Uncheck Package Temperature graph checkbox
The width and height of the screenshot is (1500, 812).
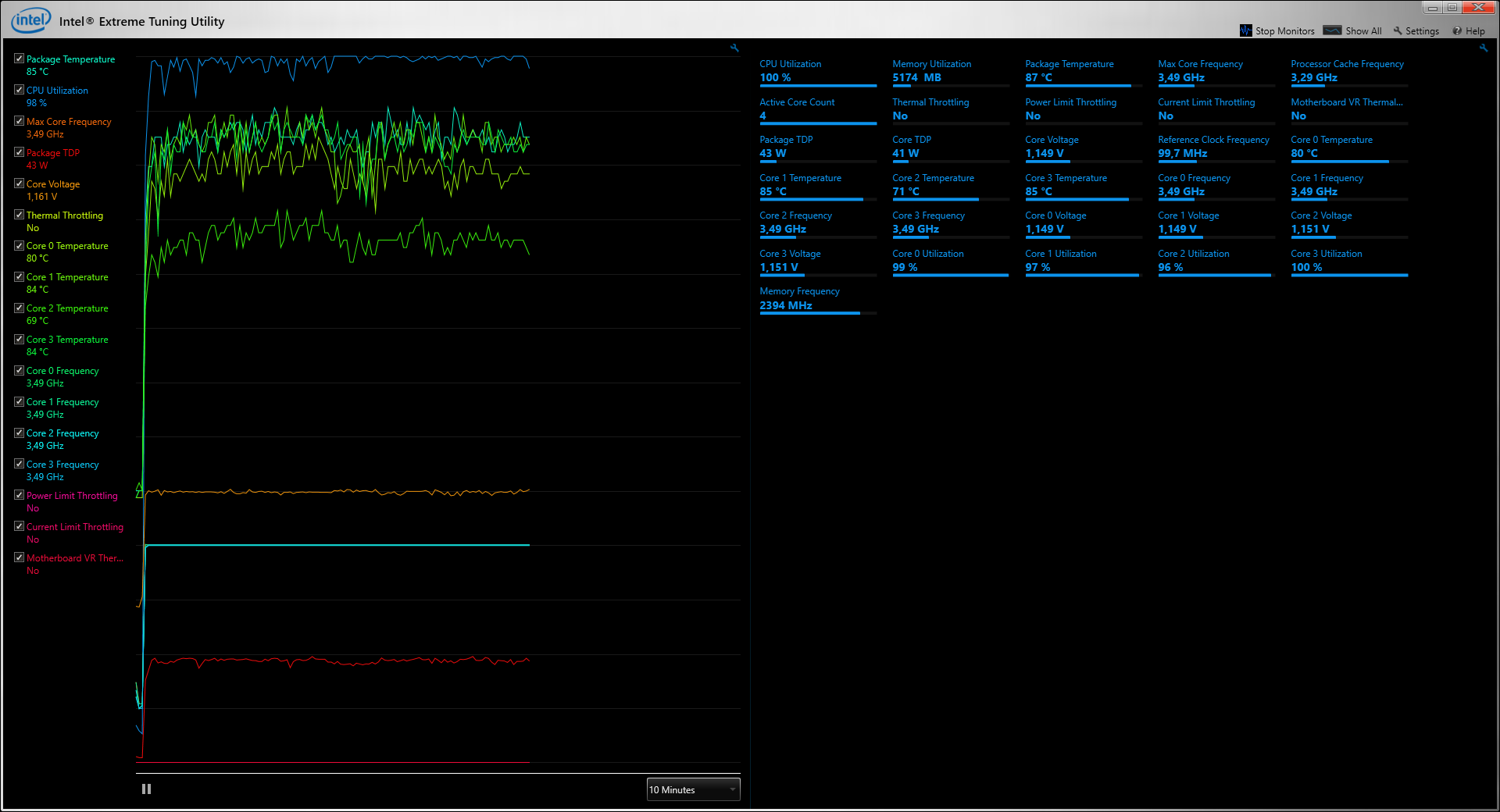19,59
